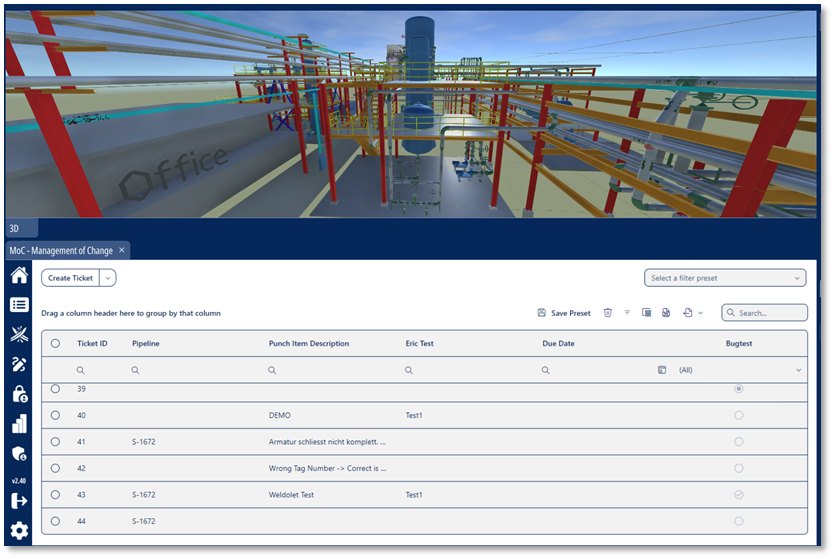Open the column chooser icon
Viewport: 834px width, 559px height.
(x=646, y=312)
